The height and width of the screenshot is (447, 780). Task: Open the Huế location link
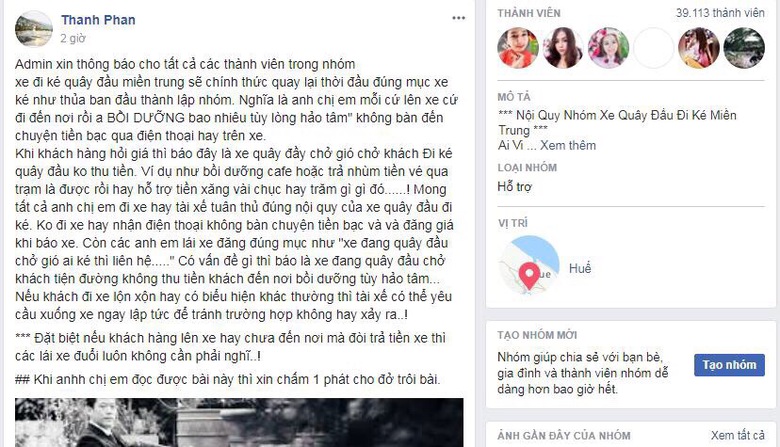[x=580, y=268]
